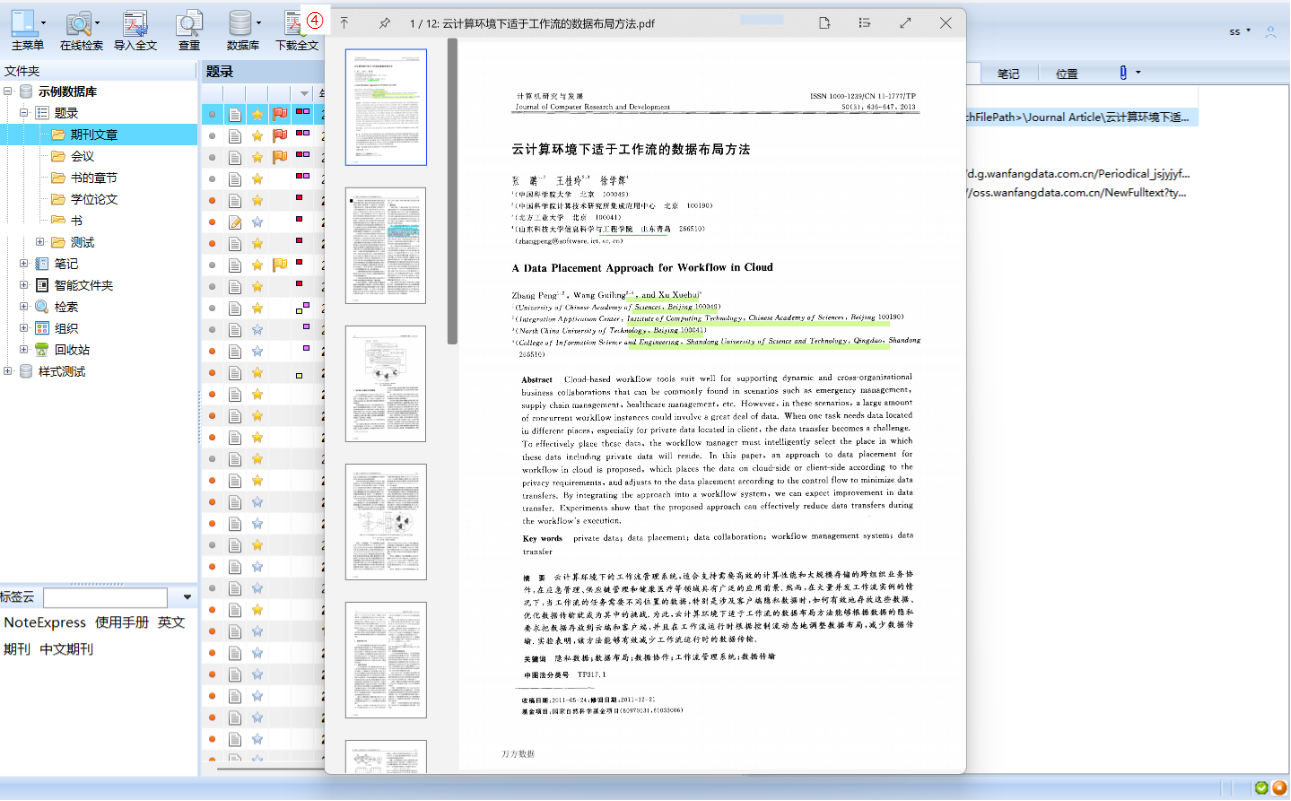The width and height of the screenshot is (1291, 801).
Task: Expand the 测试 folder node
Action: click(x=40, y=242)
